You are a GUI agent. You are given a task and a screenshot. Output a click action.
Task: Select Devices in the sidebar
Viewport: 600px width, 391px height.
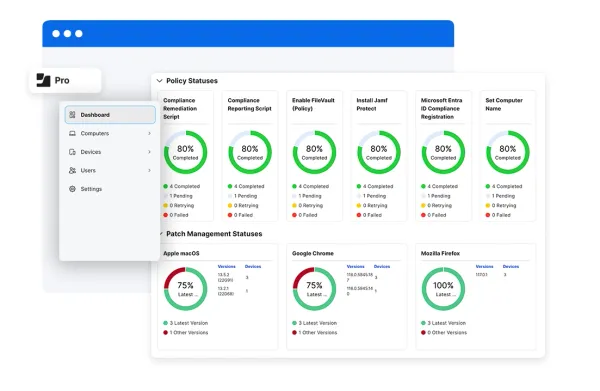coord(110,152)
